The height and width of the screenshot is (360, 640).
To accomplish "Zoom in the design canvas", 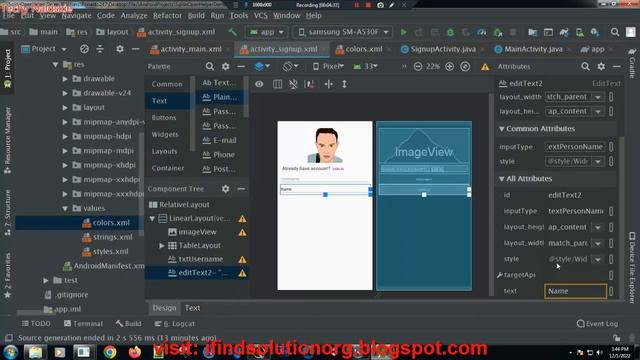I will tap(449, 67).
